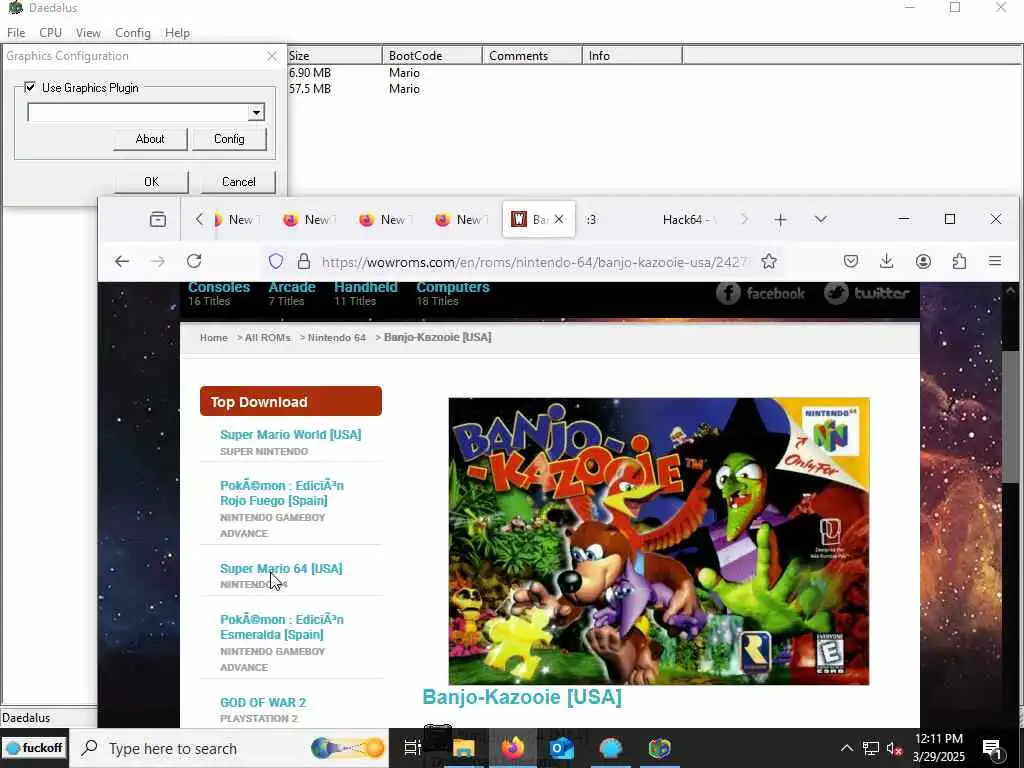This screenshot has width=1024, height=768.
Task: Click the All ROMs breadcrumb link
Action: 267,338
